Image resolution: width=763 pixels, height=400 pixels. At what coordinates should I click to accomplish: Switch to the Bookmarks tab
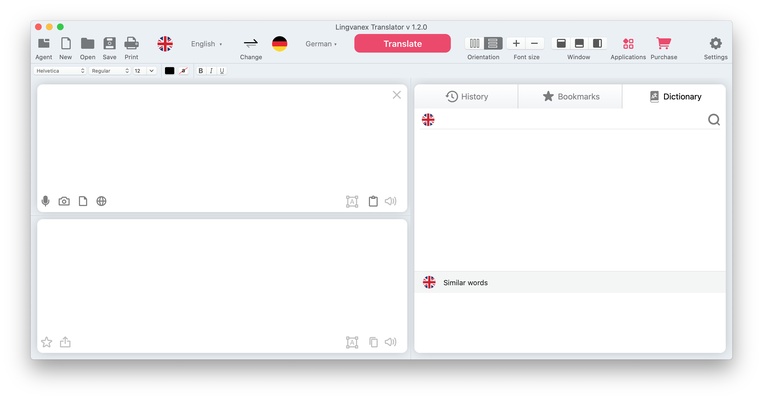click(570, 96)
